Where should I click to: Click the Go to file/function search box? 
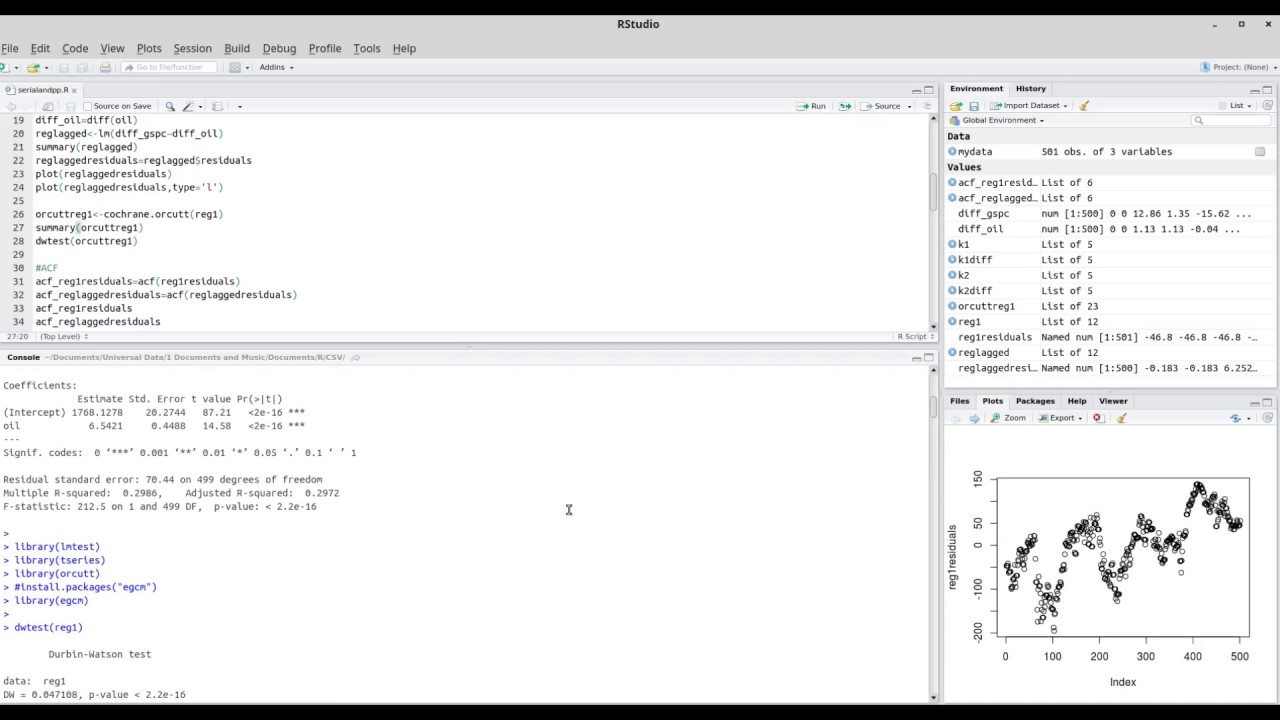[x=169, y=67]
